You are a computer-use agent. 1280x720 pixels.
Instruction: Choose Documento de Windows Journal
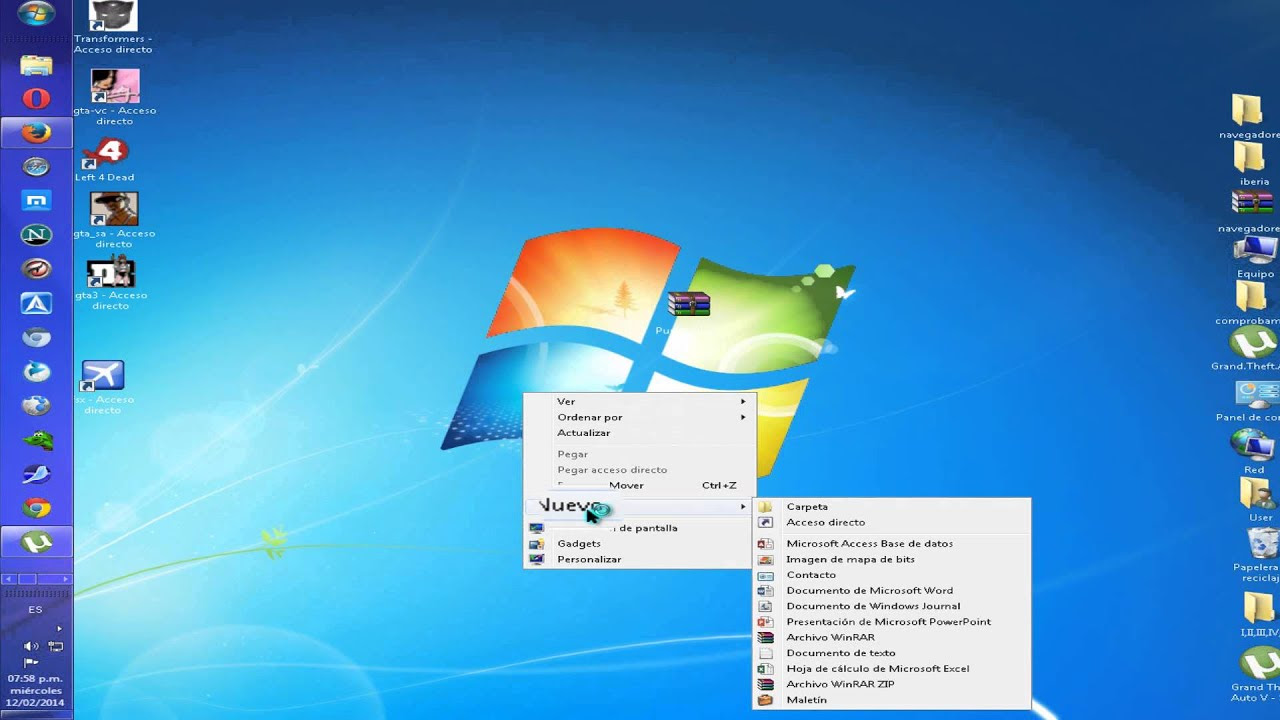point(892,606)
